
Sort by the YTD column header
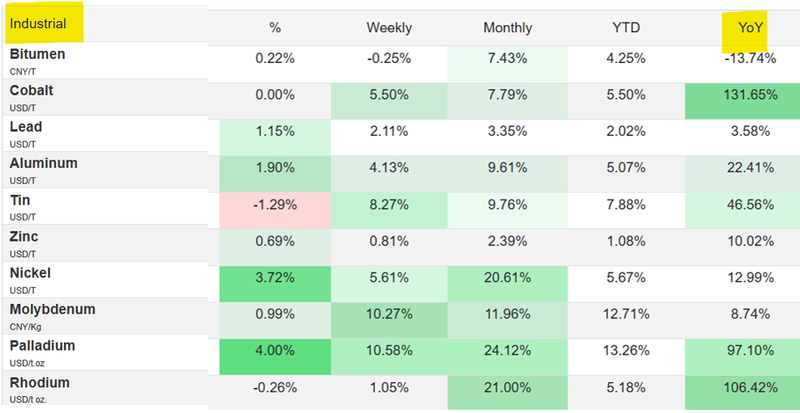tap(626, 28)
